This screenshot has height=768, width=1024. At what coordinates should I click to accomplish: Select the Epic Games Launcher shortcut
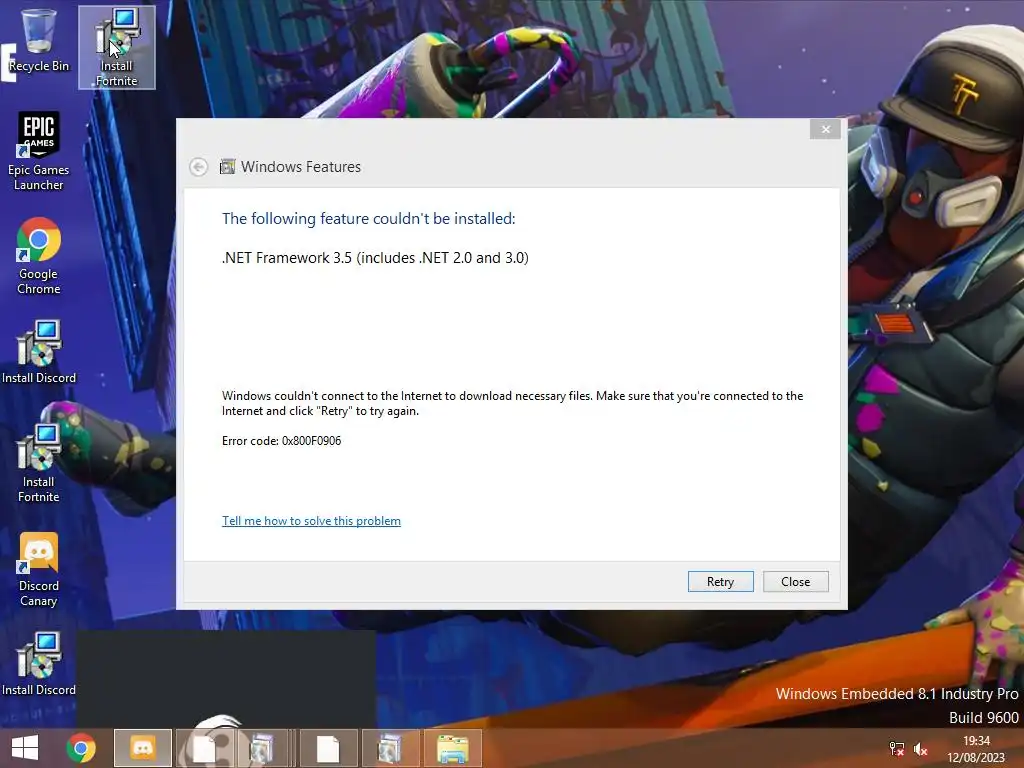(39, 152)
